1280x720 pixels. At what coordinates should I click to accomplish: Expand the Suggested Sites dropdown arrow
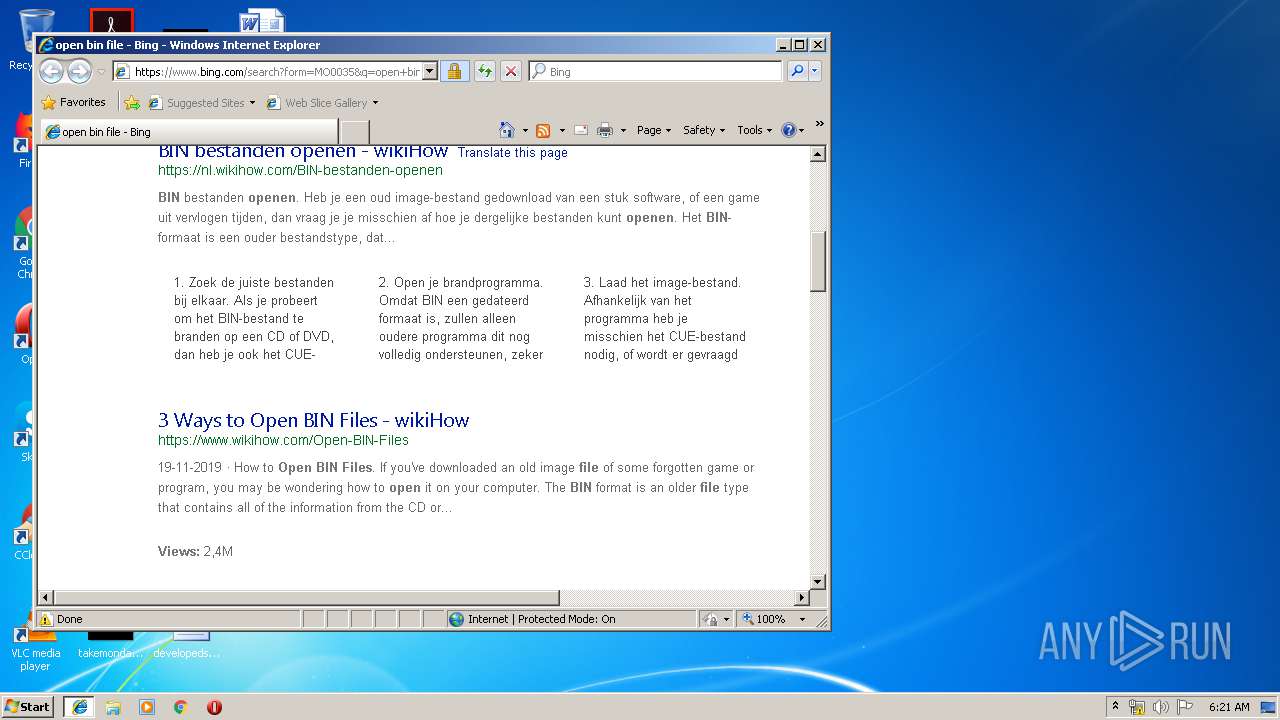pos(252,103)
